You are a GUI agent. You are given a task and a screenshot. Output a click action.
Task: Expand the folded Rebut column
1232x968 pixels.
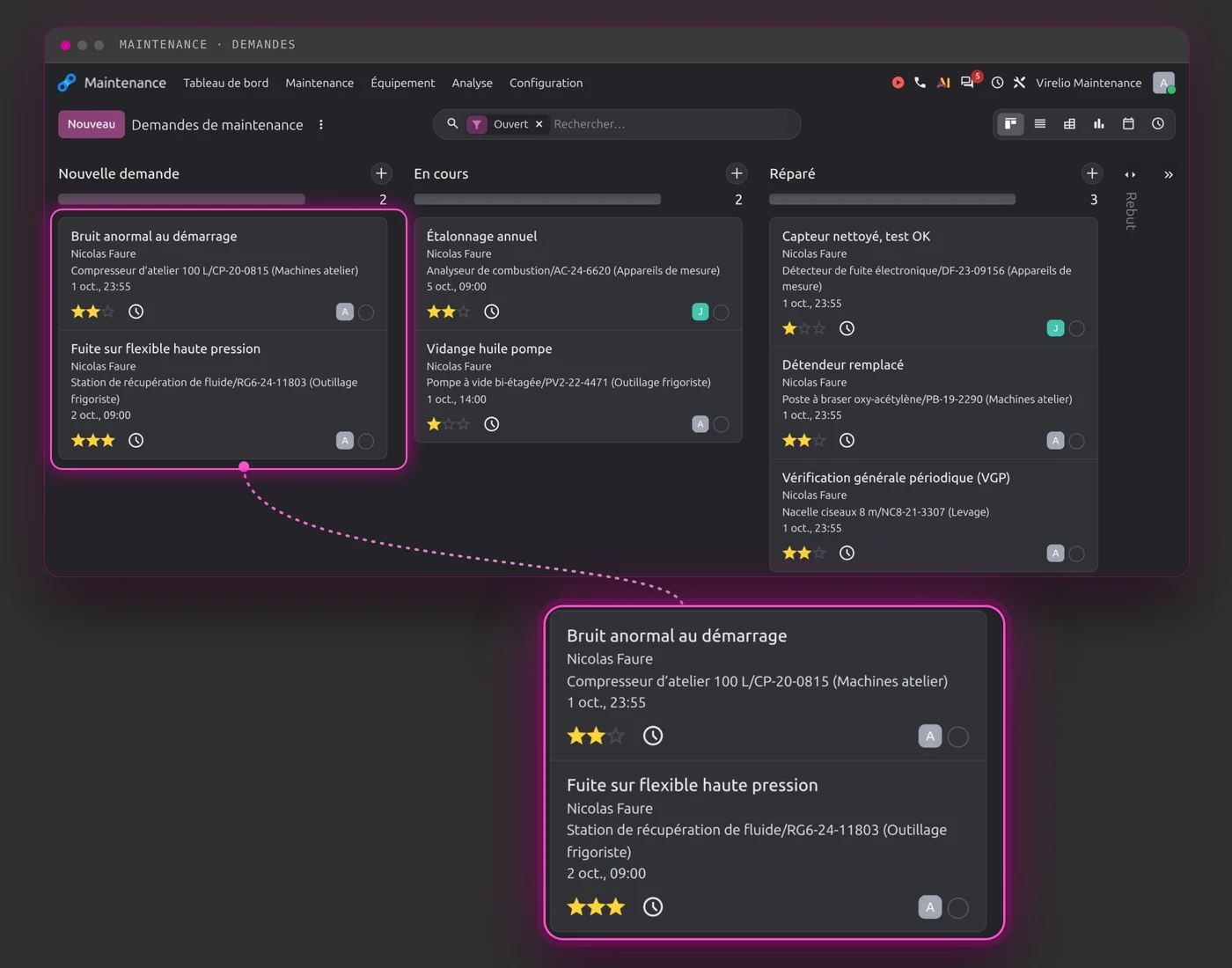coord(1131,211)
